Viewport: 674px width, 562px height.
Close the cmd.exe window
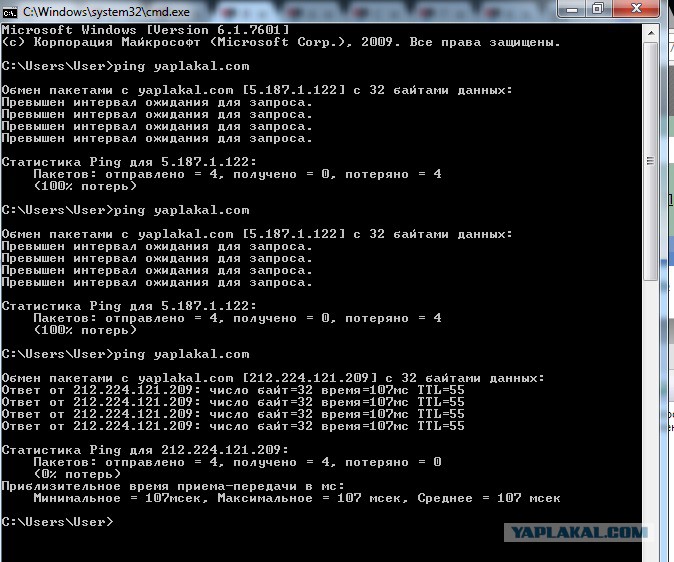click(636, 9)
